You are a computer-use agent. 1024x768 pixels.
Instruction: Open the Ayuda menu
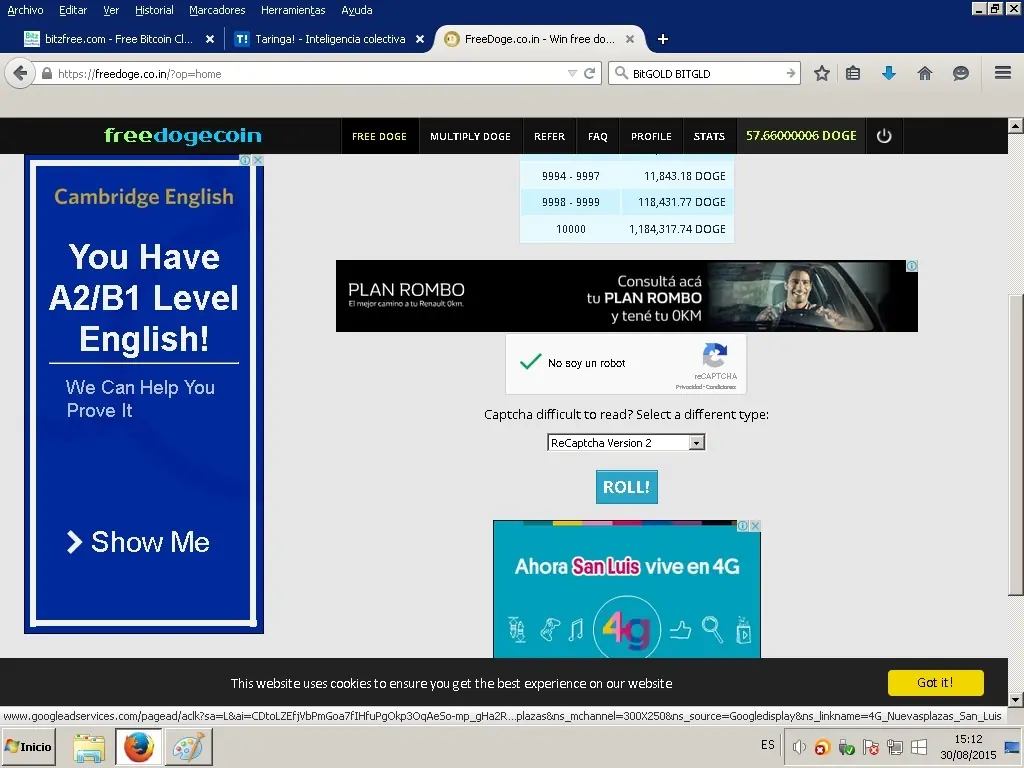(x=357, y=10)
